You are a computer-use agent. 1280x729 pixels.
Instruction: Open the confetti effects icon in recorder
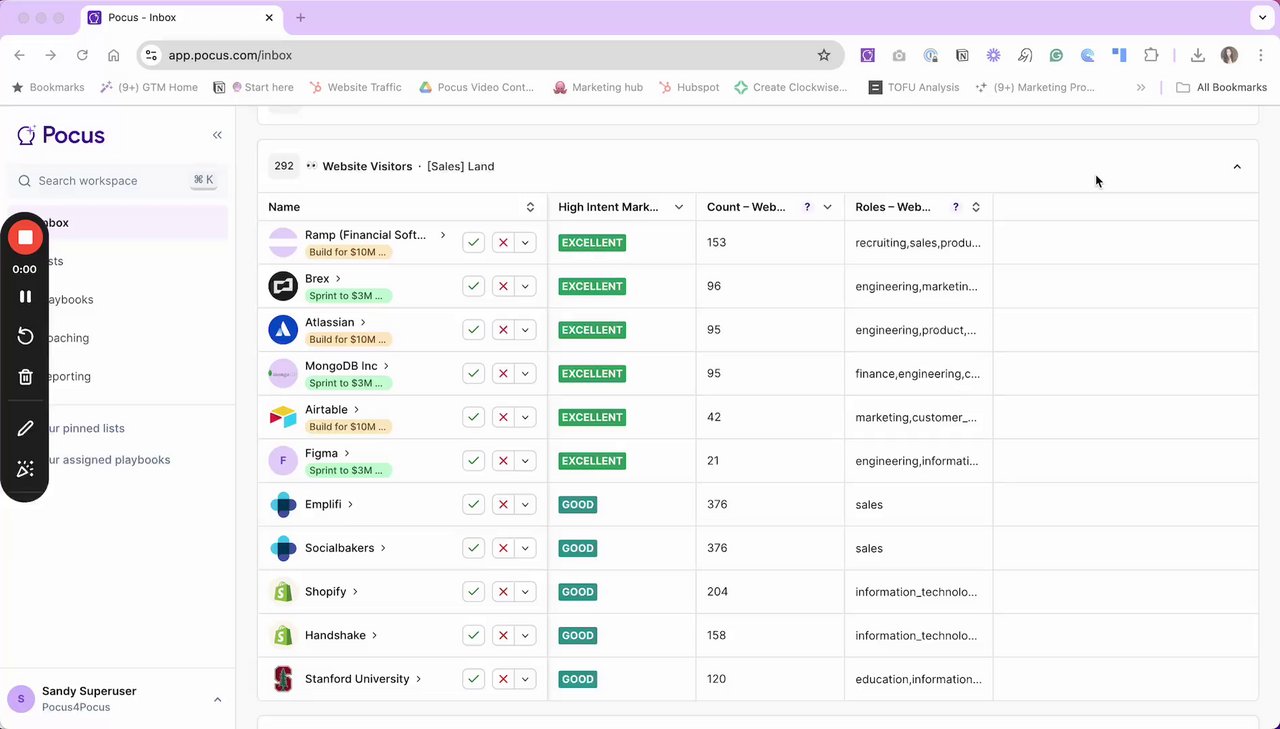pos(25,469)
